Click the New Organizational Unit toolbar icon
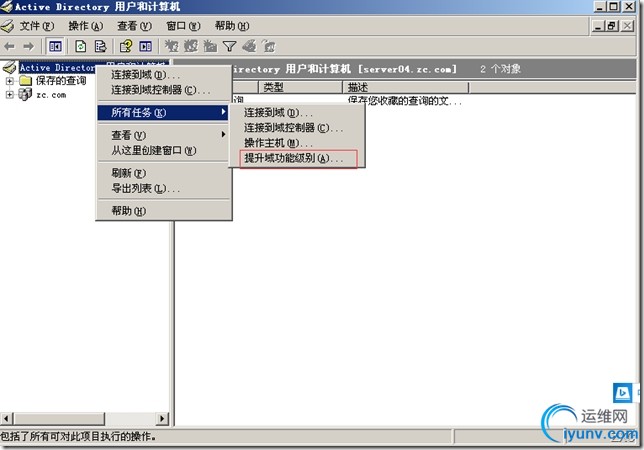The width and height of the screenshot is (644, 450). tap(210, 46)
